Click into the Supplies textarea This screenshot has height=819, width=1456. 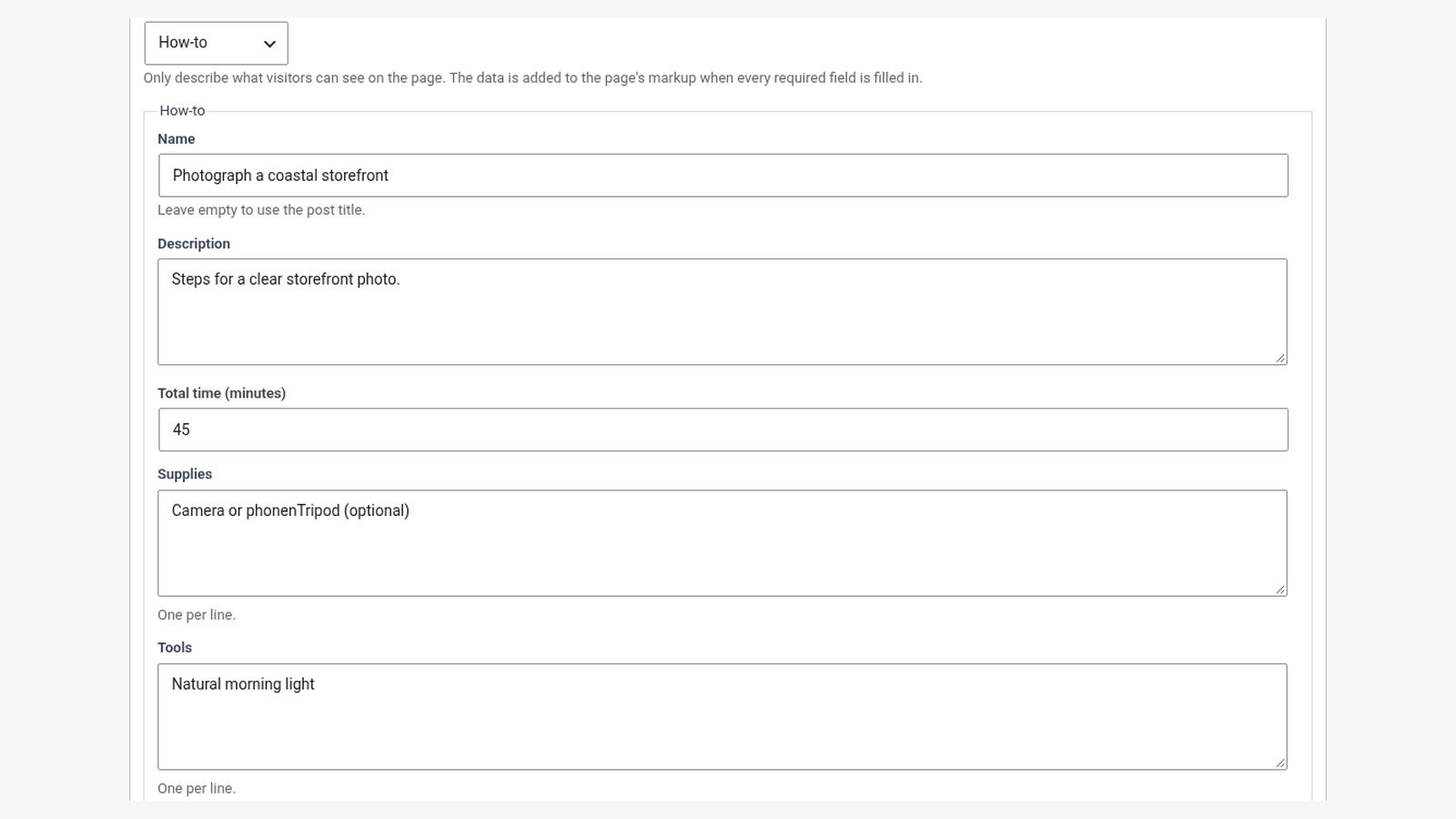(723, 543)
